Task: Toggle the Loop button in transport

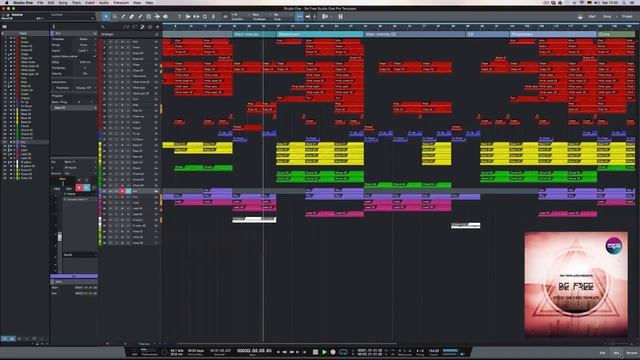Action: click(343, 352)
